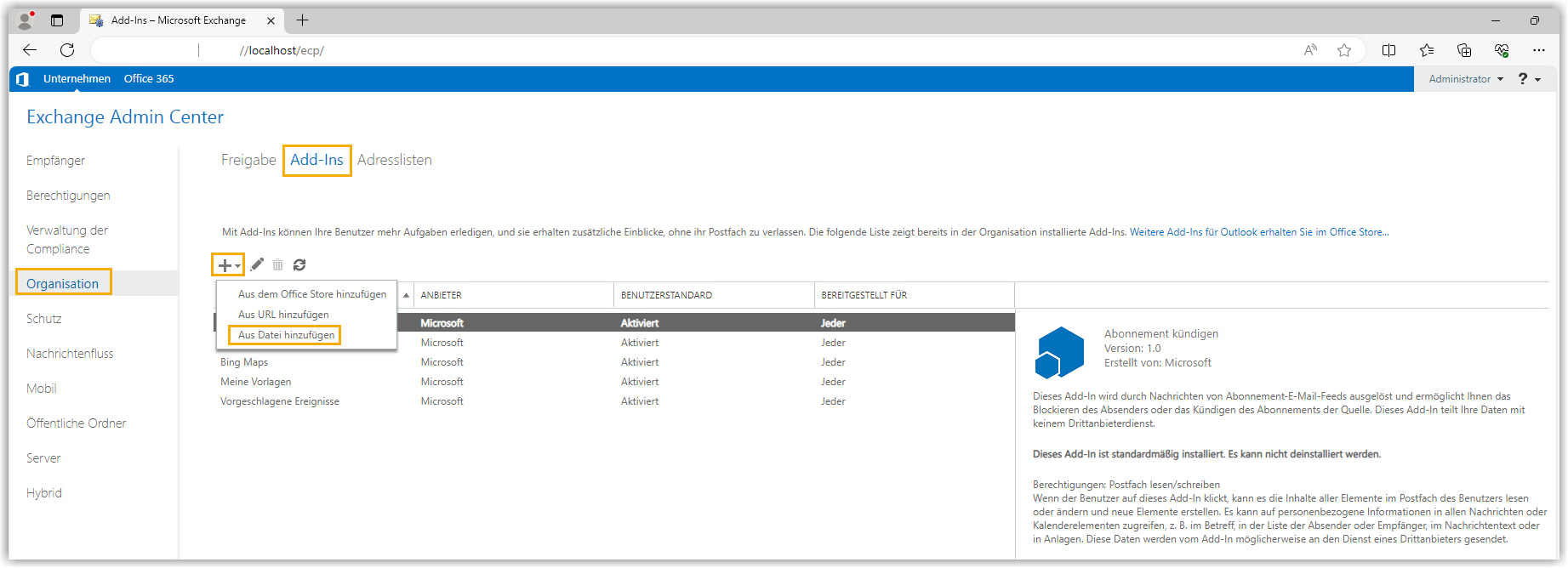Open Schutz in the sidebar
The height and width of the screenshot is (568, 1568).
pyautogui.click(x=44, y=319)
